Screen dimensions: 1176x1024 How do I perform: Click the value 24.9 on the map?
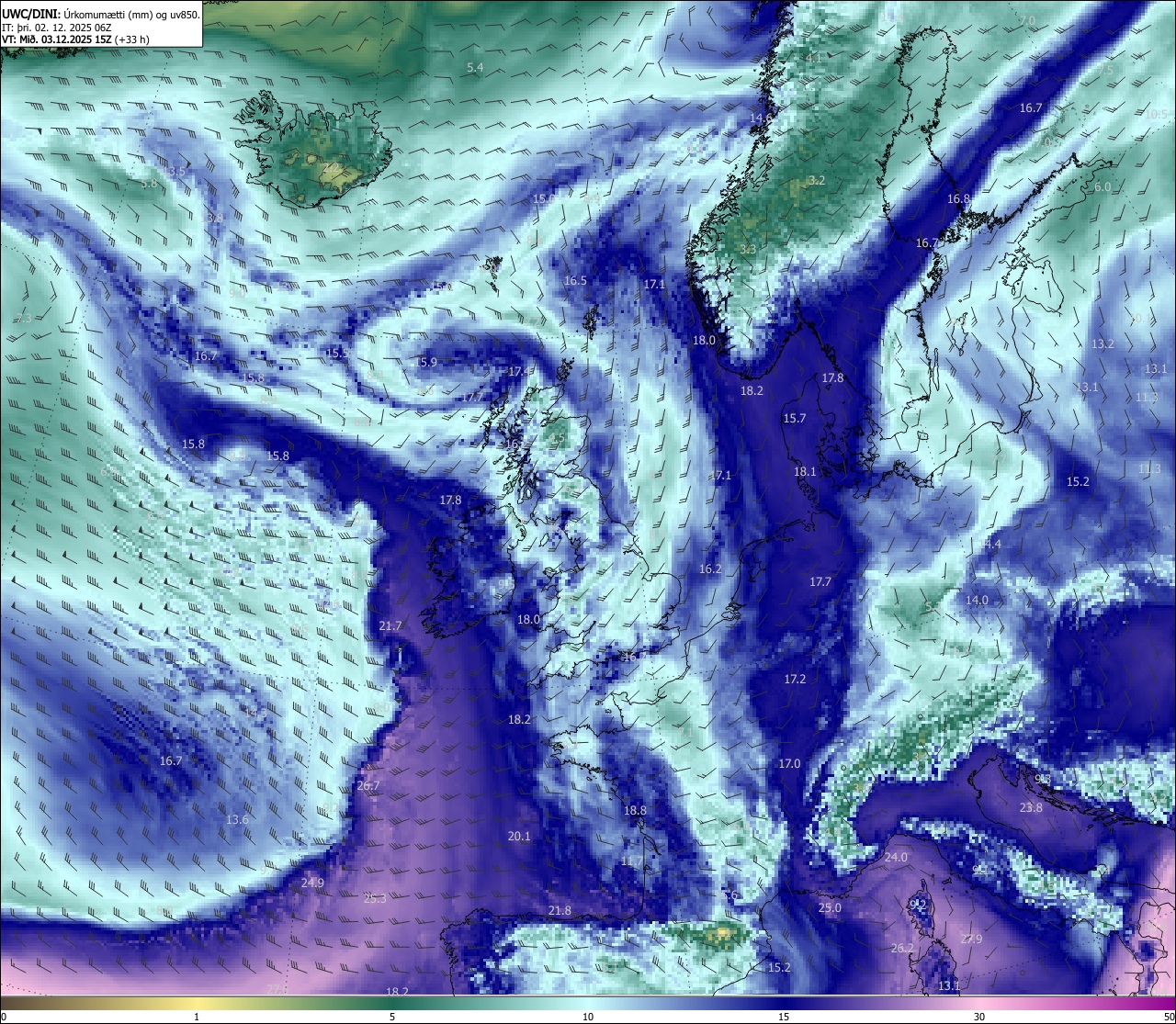[312, 883]
